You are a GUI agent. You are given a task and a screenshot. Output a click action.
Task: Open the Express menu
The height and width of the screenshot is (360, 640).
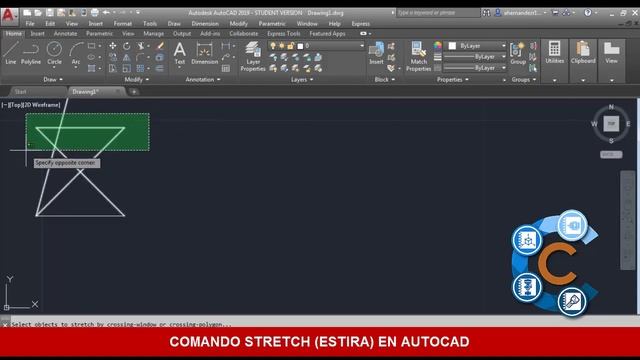tap(360, 24)
